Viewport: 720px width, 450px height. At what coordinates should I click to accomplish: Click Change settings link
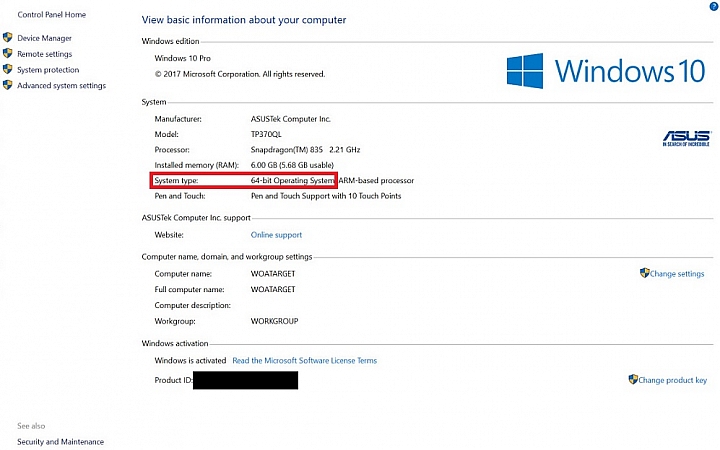click(677, 274)
